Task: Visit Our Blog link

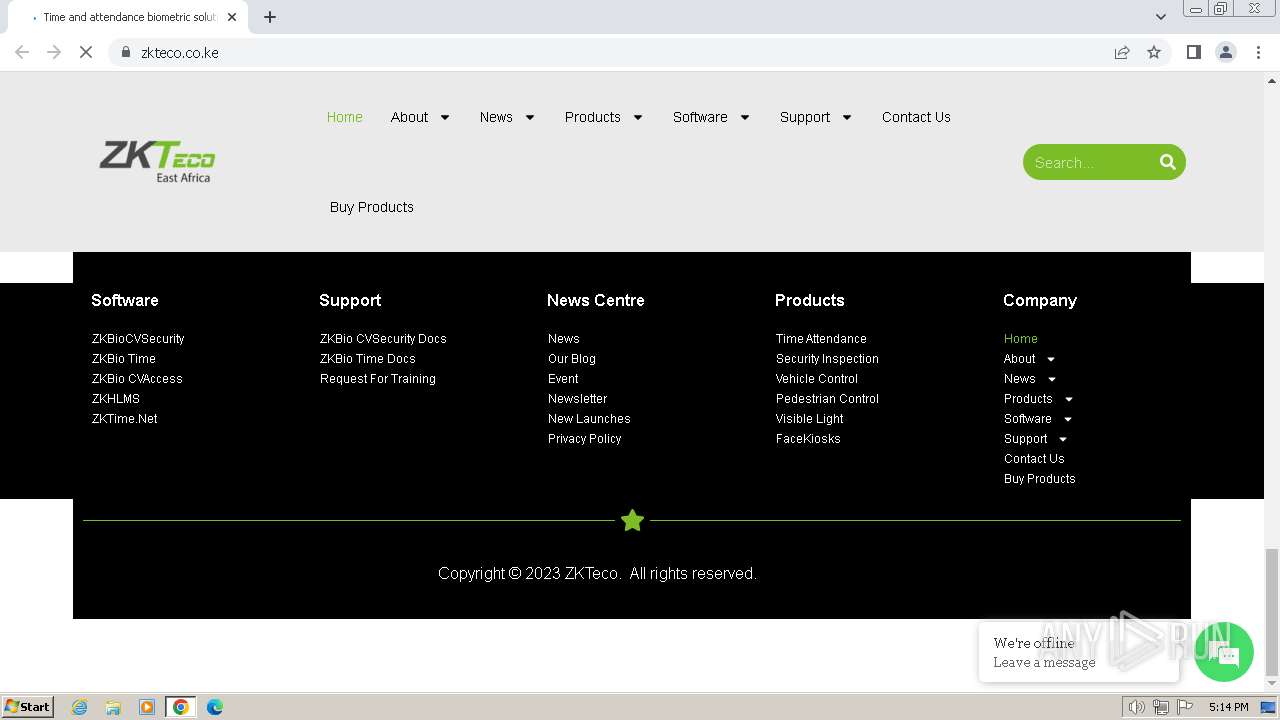Action: (x=572, y=359)
